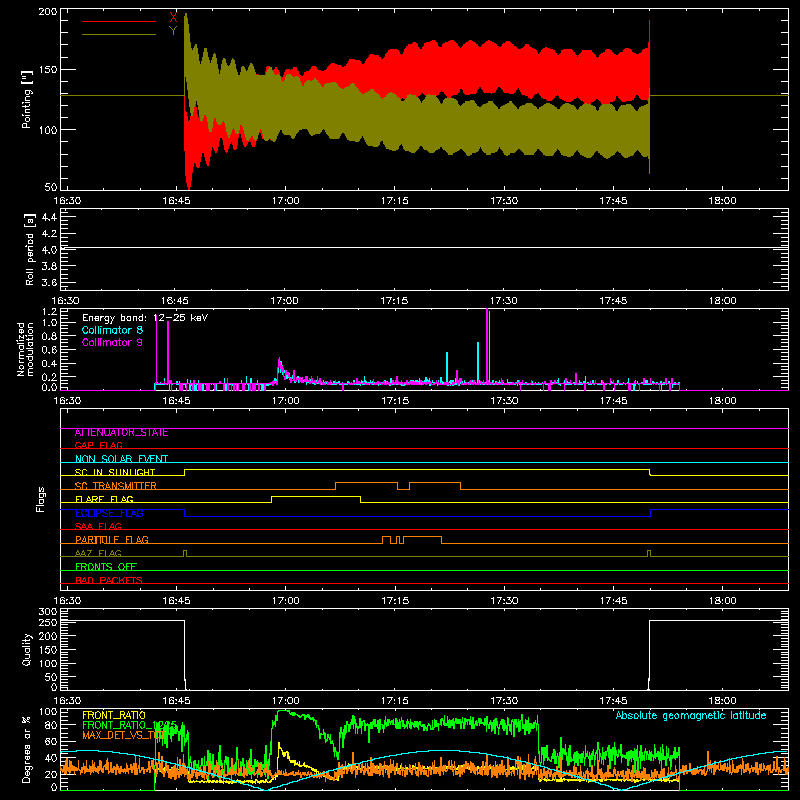This screenshot has height=800, width=800.
Task: Click the SC_TRANSMITTER flag label
Action: pyautogui.click(x=116, y=486)
